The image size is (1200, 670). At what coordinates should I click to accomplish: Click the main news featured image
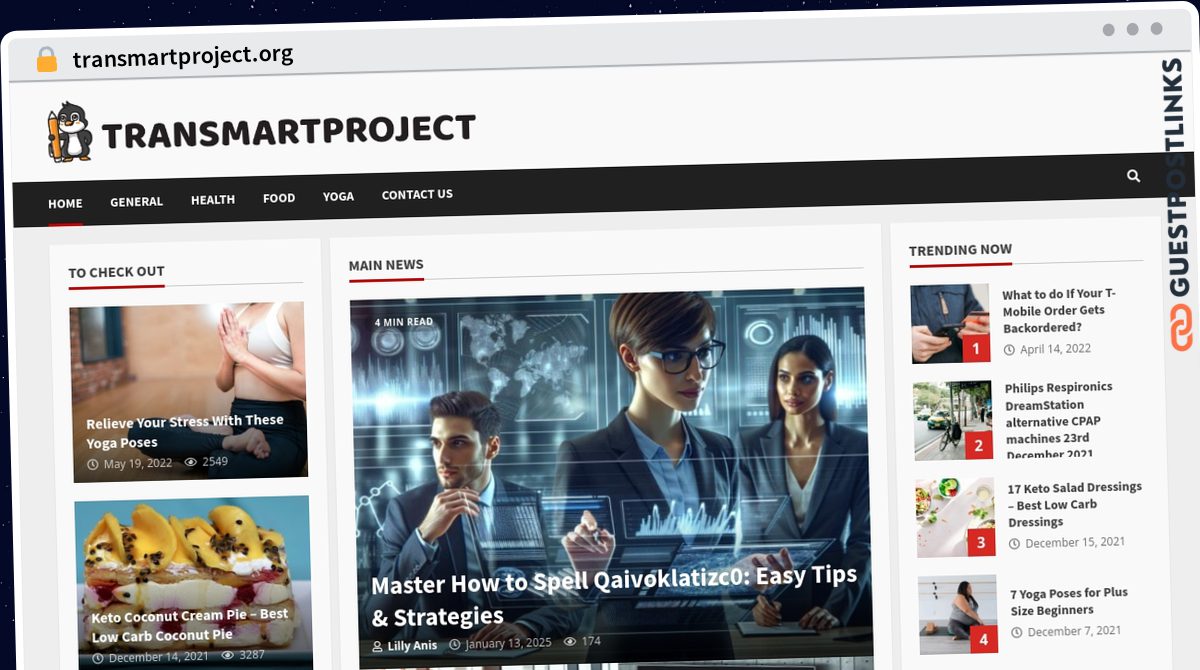point(610,478)
